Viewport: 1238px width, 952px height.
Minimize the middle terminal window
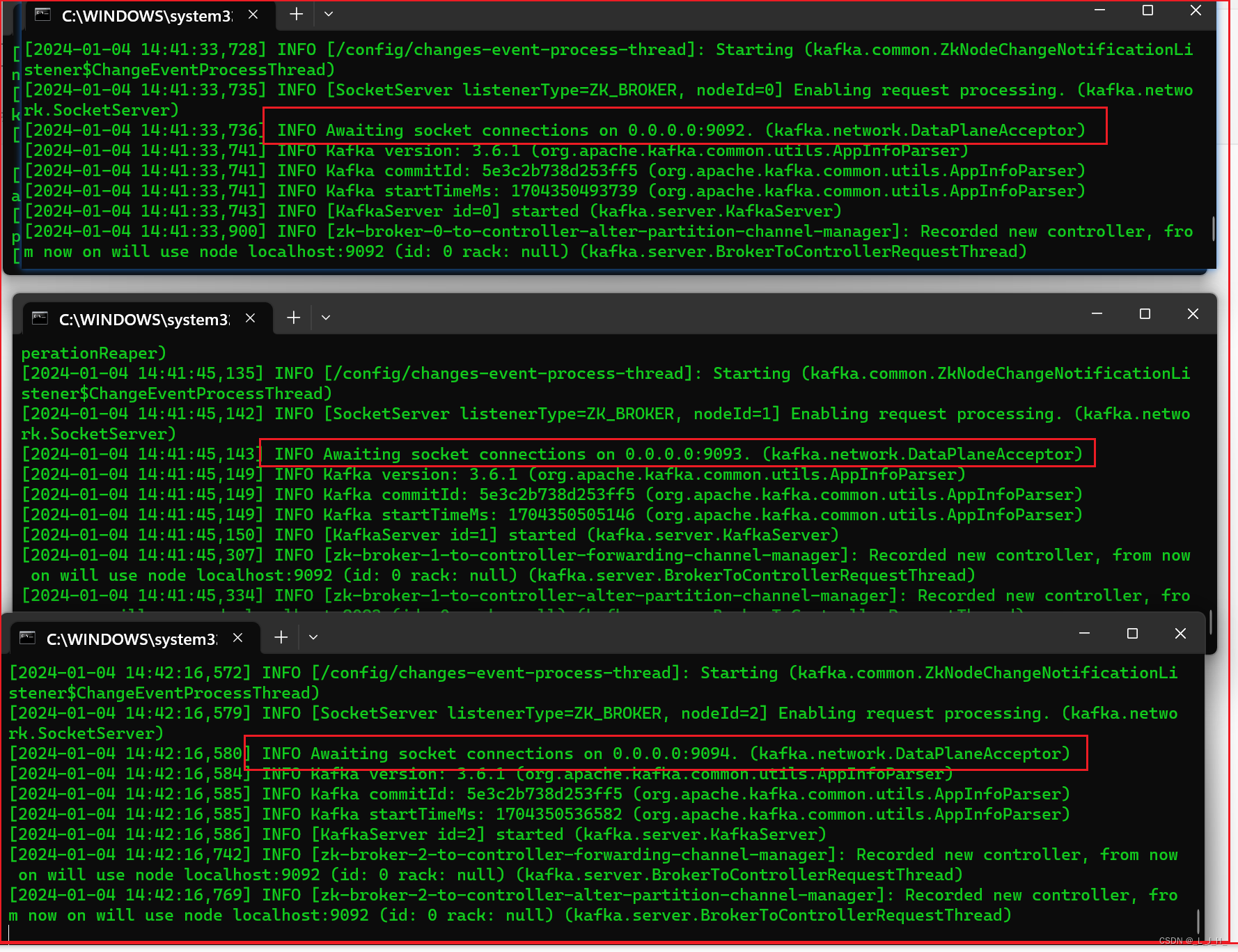click(1097, 314)
